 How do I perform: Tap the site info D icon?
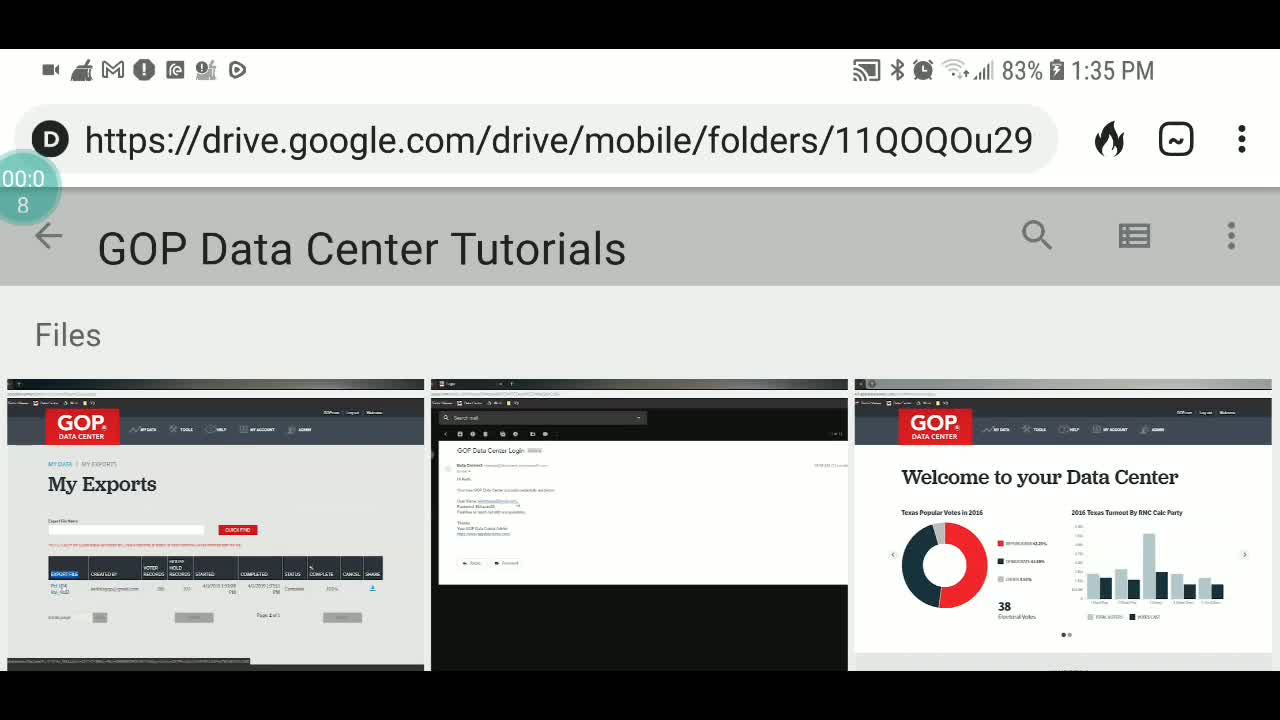click(50, 140)
